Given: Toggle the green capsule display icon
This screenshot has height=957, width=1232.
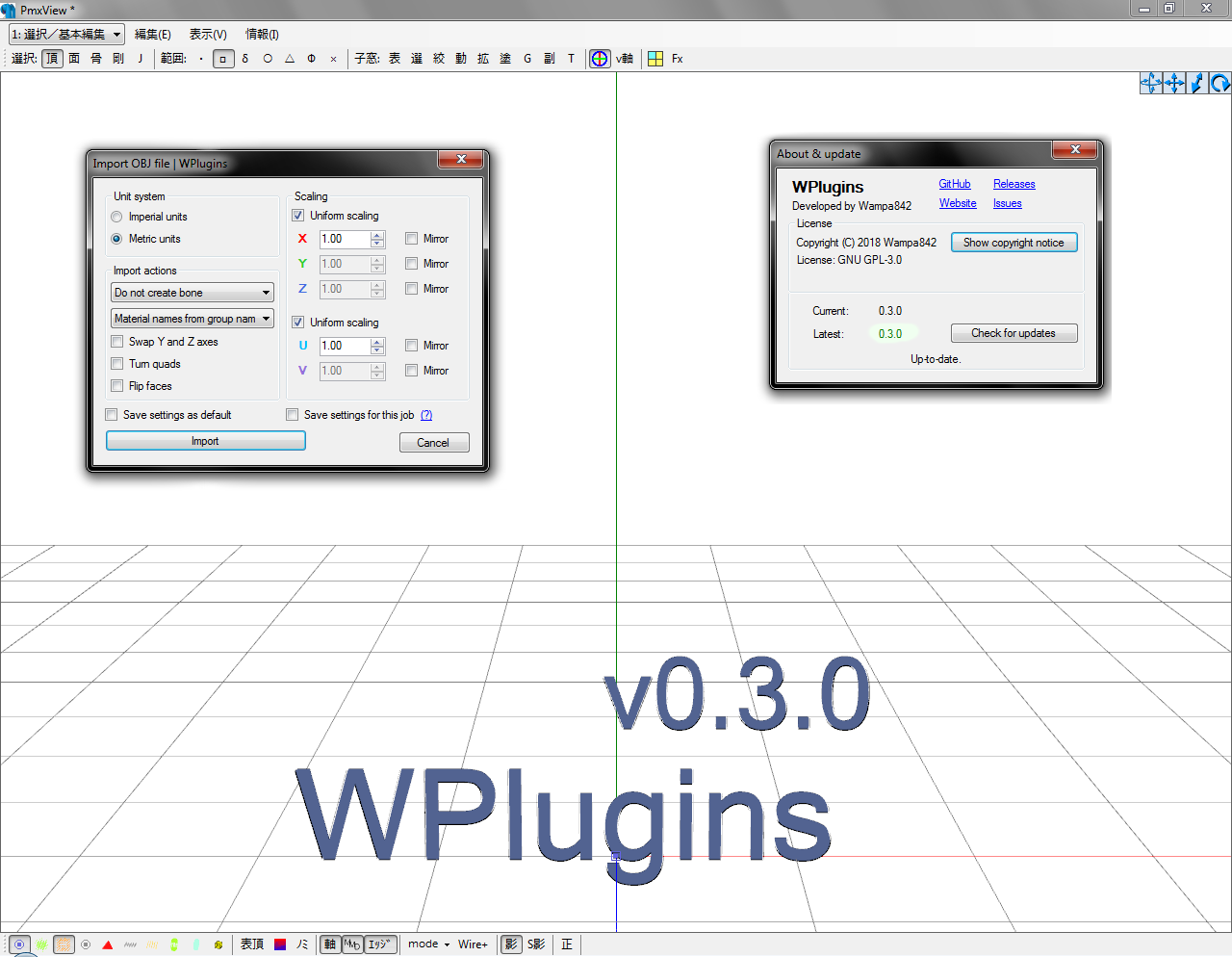Looking at the screenshot, I should pos(174,944).
